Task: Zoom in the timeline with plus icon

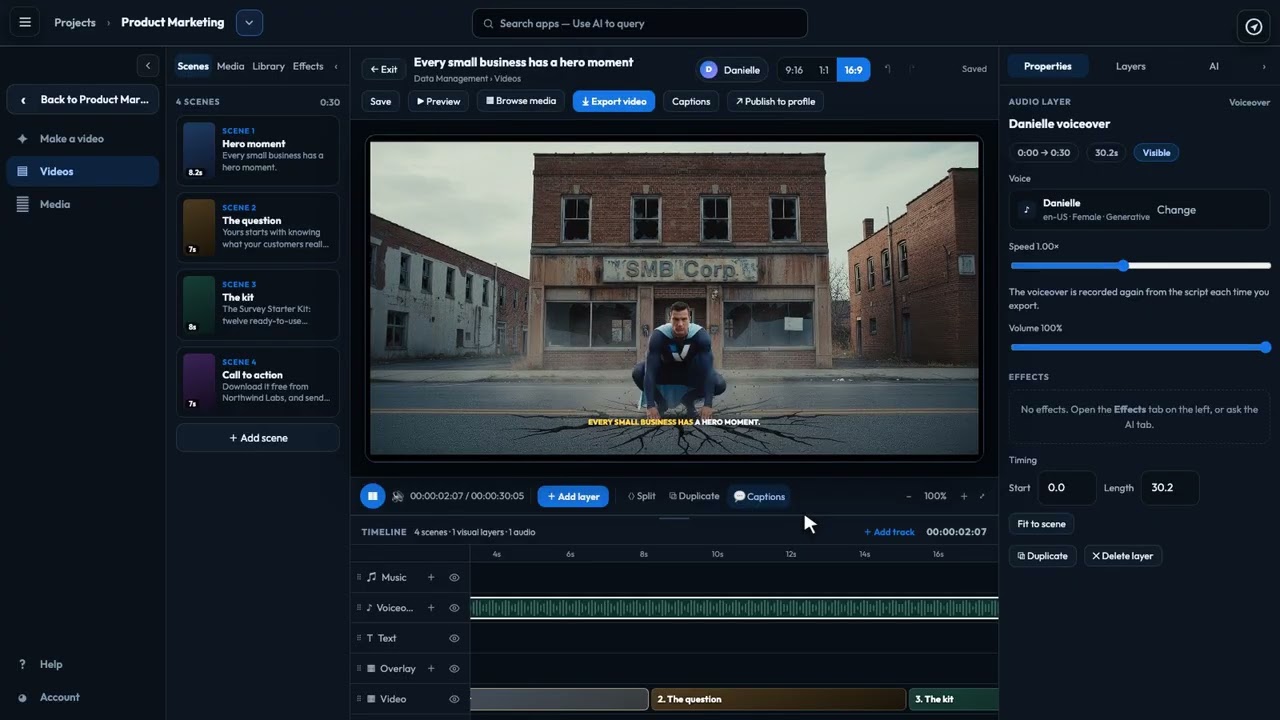Action: 964,496
